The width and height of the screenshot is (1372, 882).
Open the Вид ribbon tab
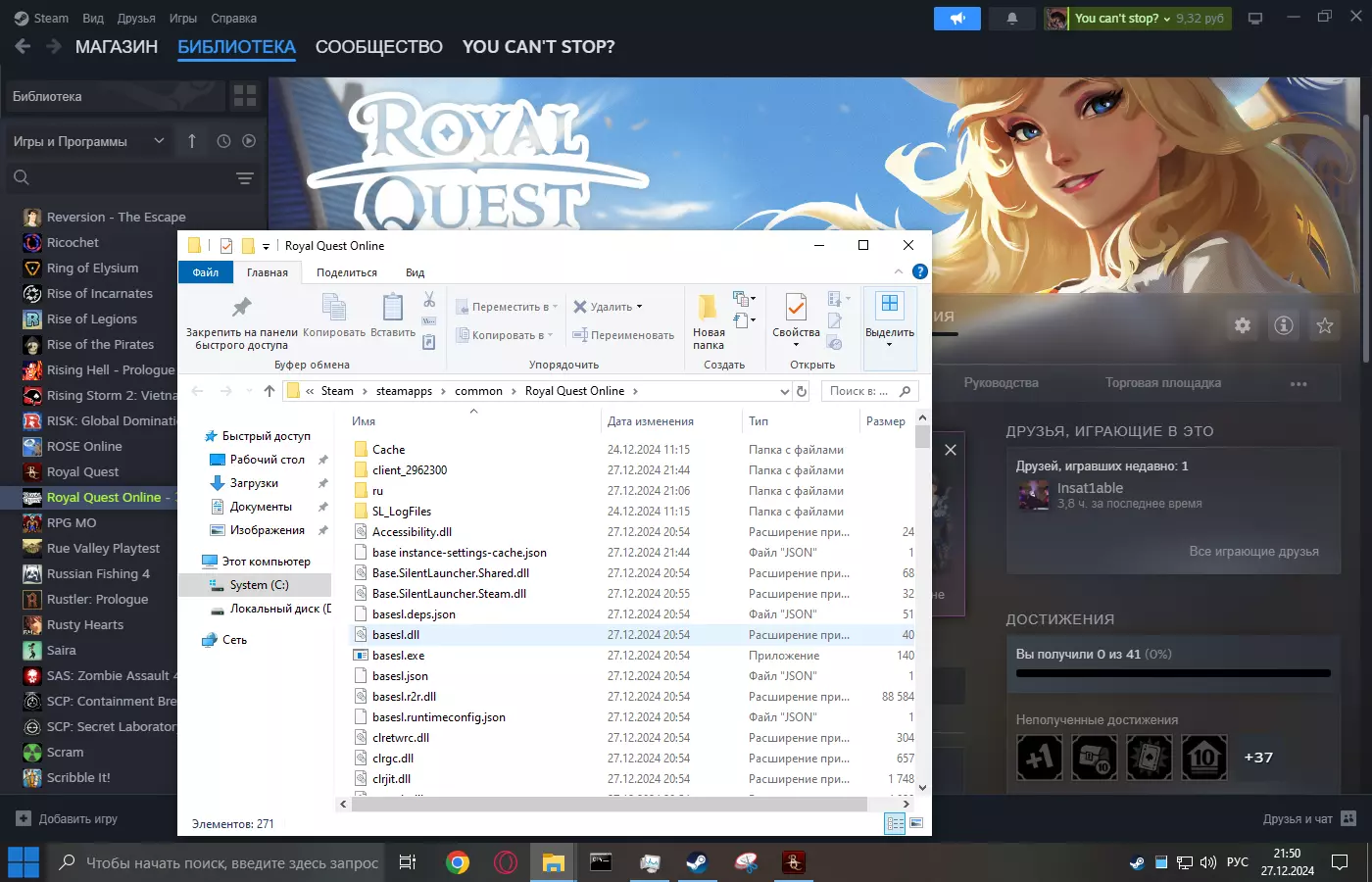(x=415, y=272)
